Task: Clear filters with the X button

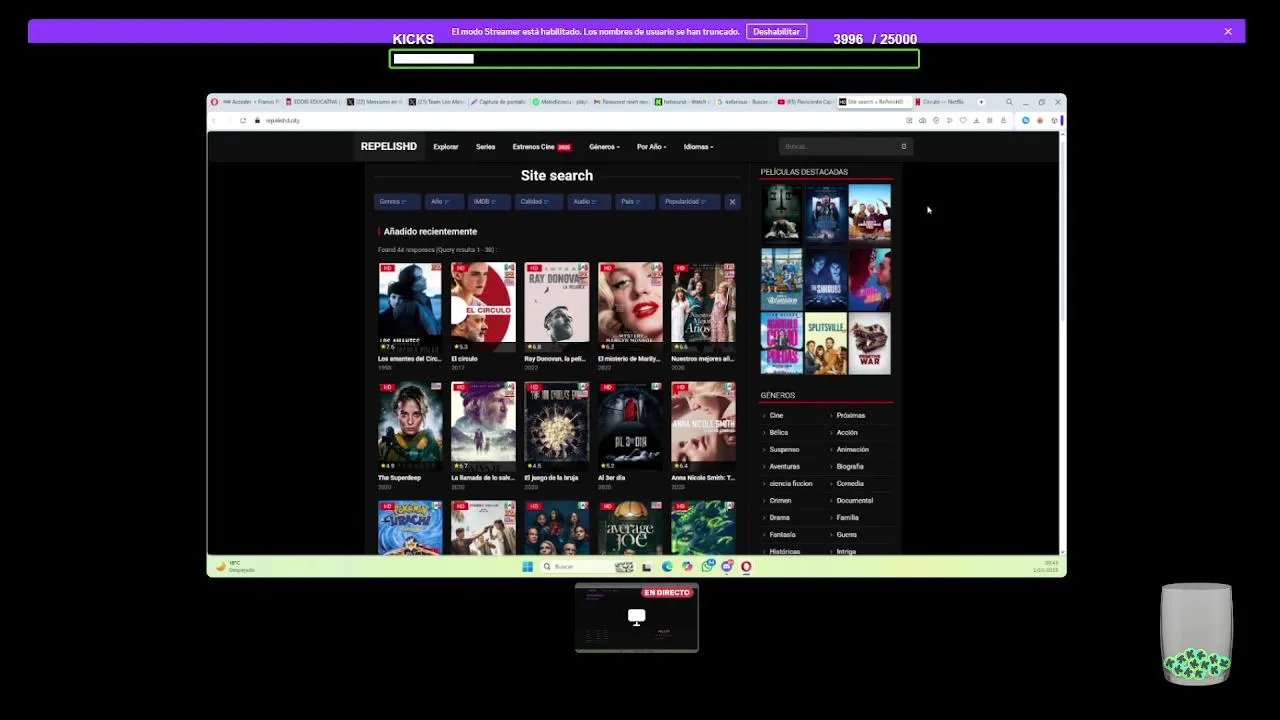Action: (x=732, y=201)
